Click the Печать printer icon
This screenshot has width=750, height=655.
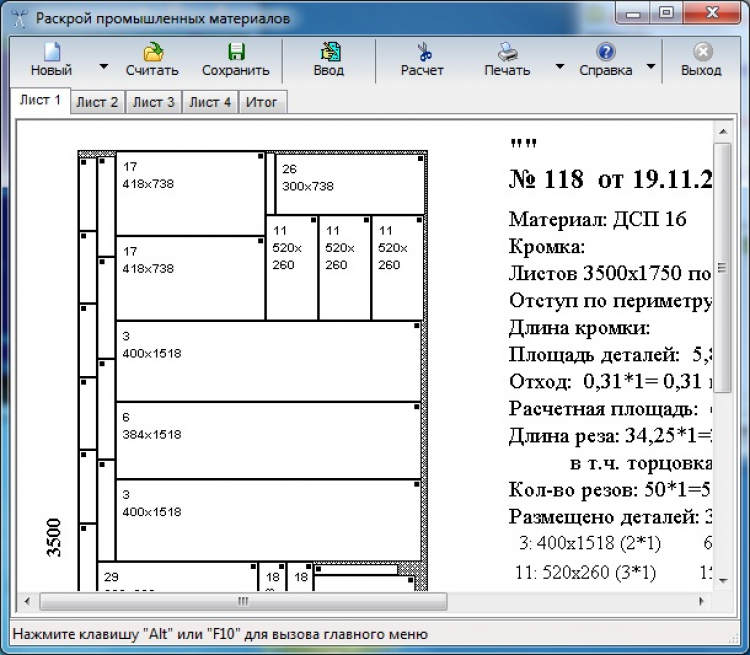(x=507, y=52)
